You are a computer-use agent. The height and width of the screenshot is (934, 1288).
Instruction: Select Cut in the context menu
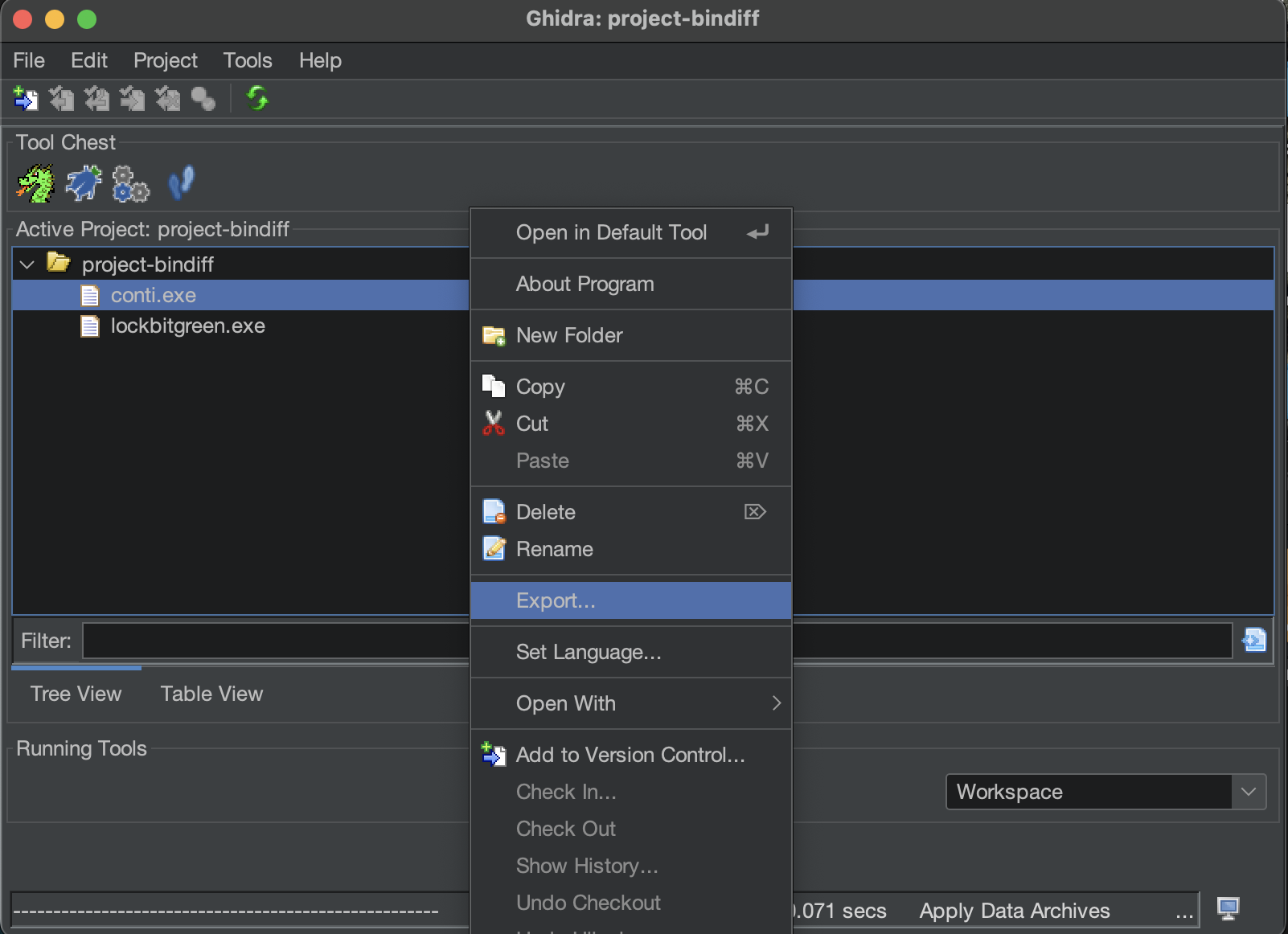[x=631, y=424]
